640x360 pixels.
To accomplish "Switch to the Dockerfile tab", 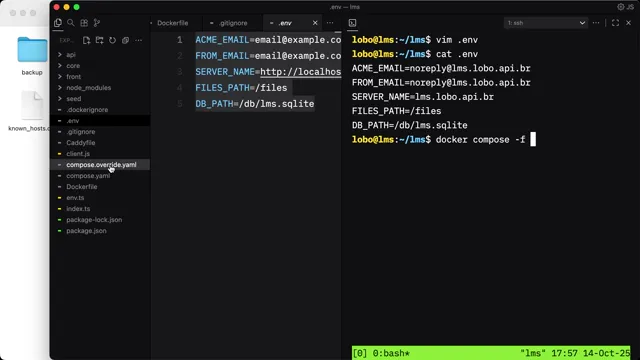I will [173, 23].
